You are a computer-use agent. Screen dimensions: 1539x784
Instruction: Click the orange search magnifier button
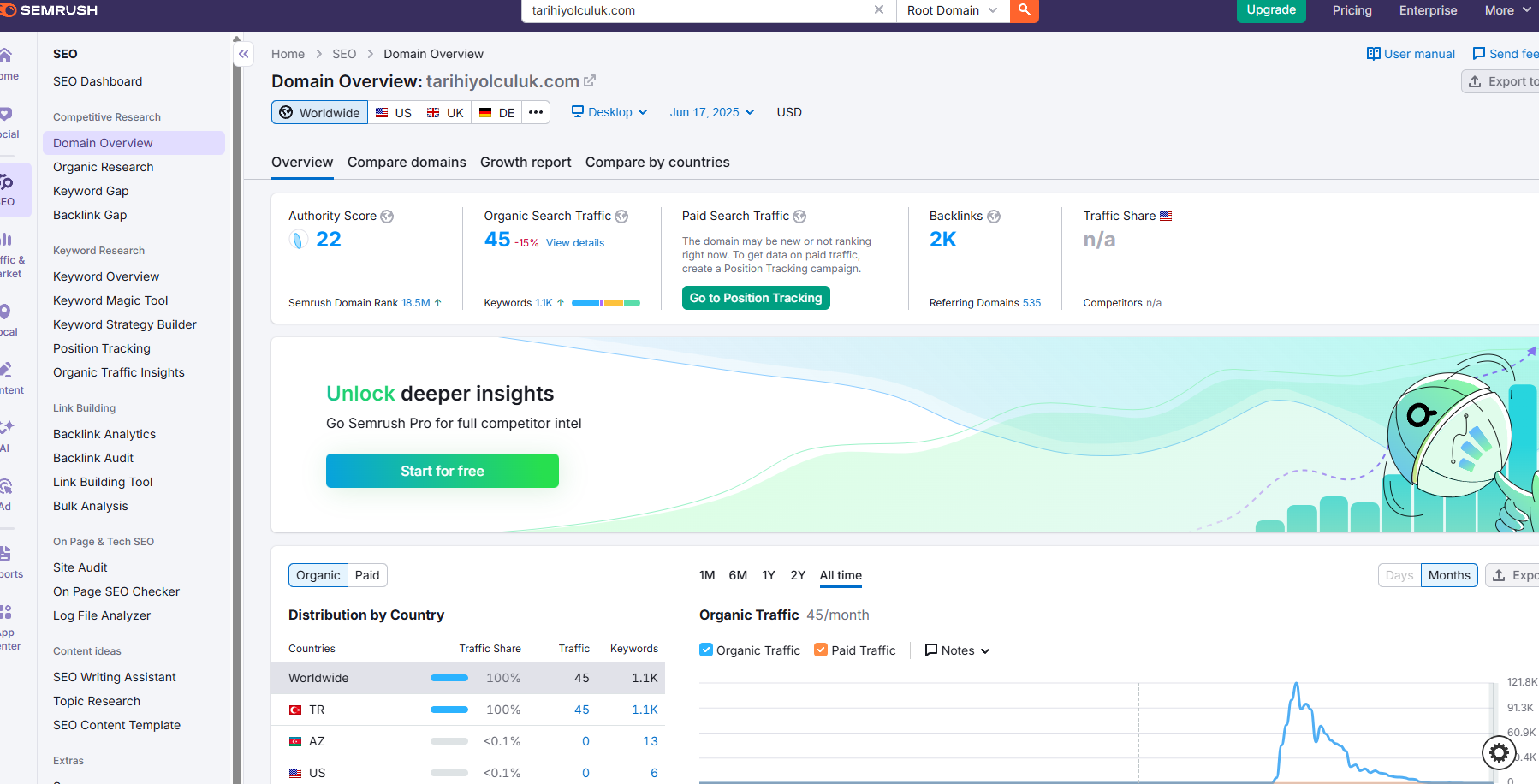1025,10
